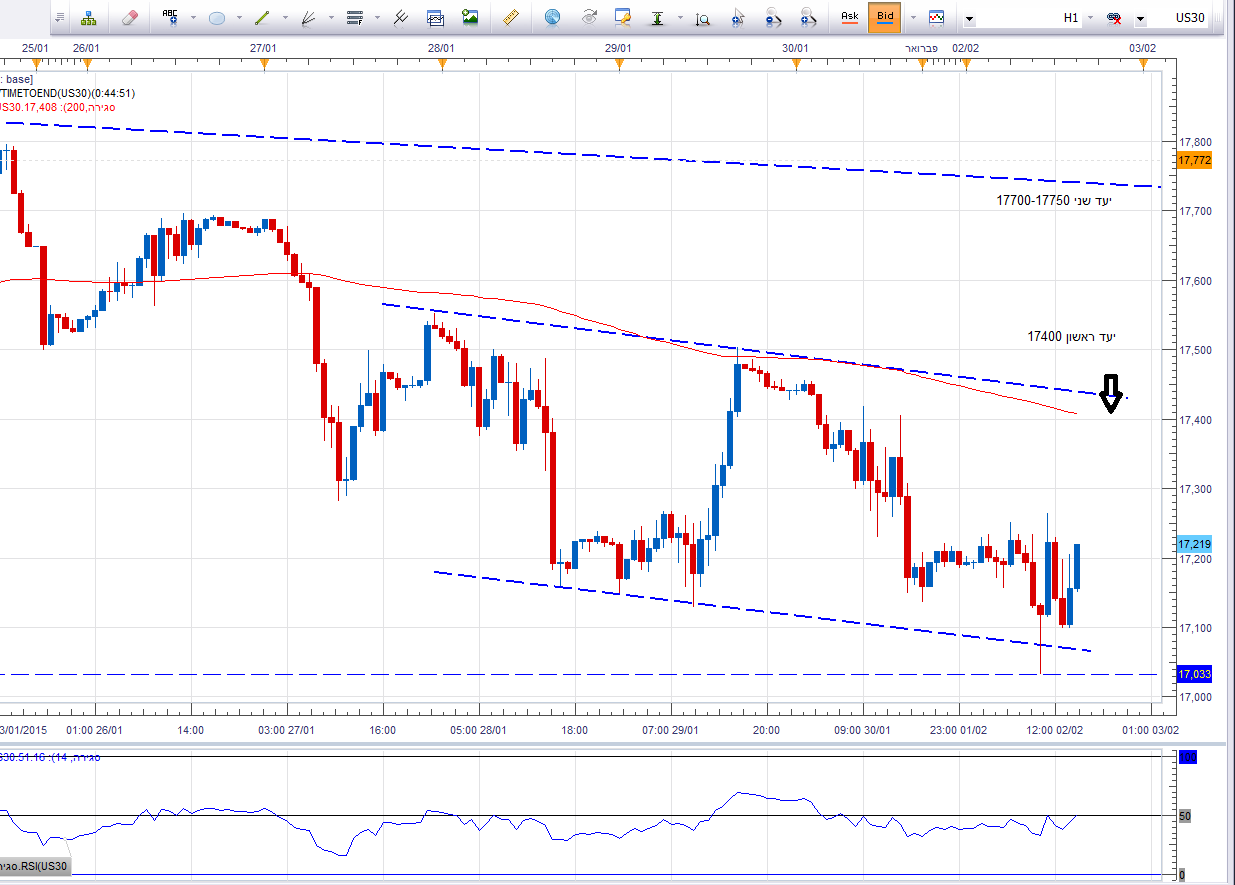Select the 17400 first target label
Viewport: 1235px width, 885px height.
click(1071, 337)
